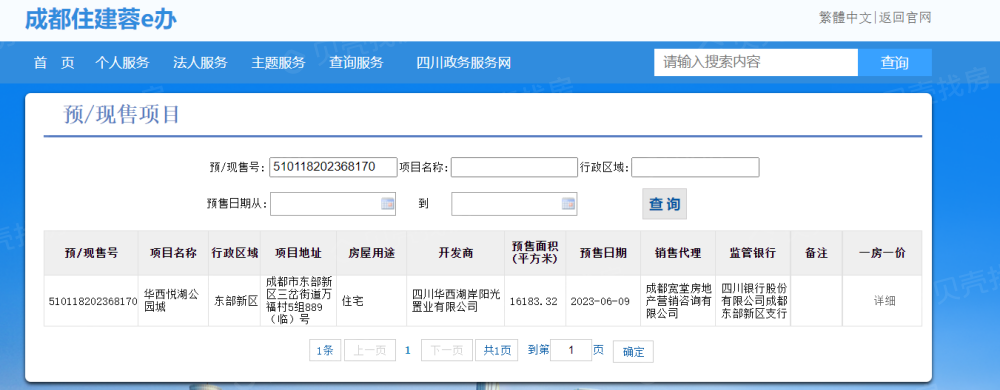
Task: Focus the 预/现售号 input field
Action: click(x=334, y=167)
